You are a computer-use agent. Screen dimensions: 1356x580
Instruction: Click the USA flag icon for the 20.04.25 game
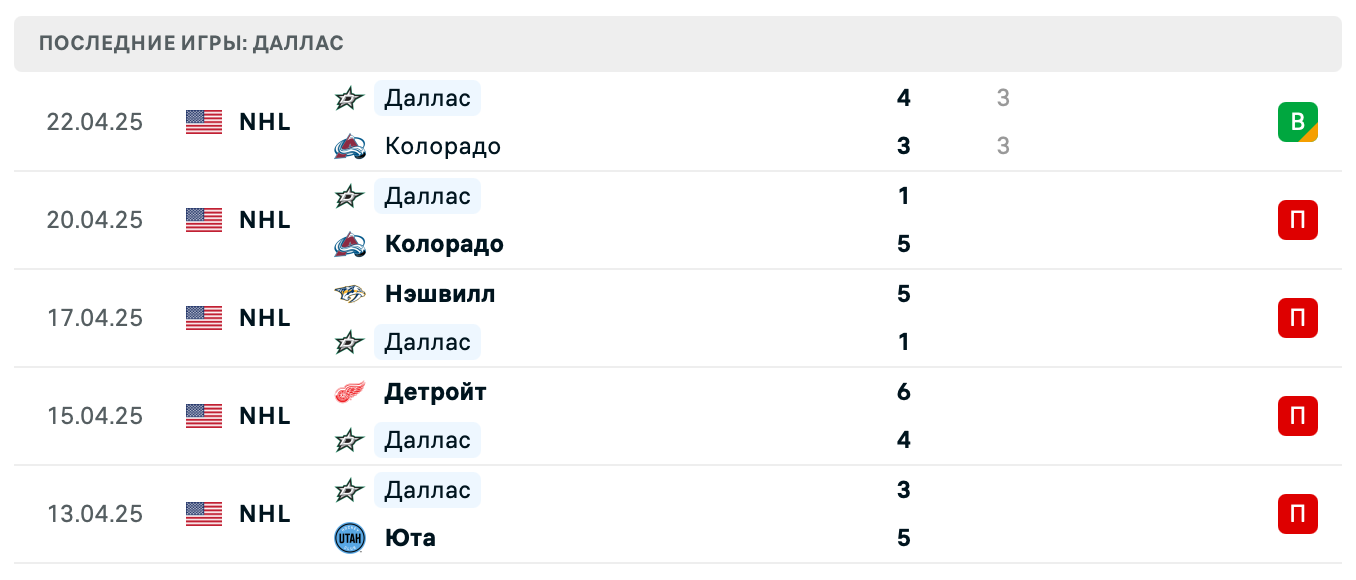(204, 220)
